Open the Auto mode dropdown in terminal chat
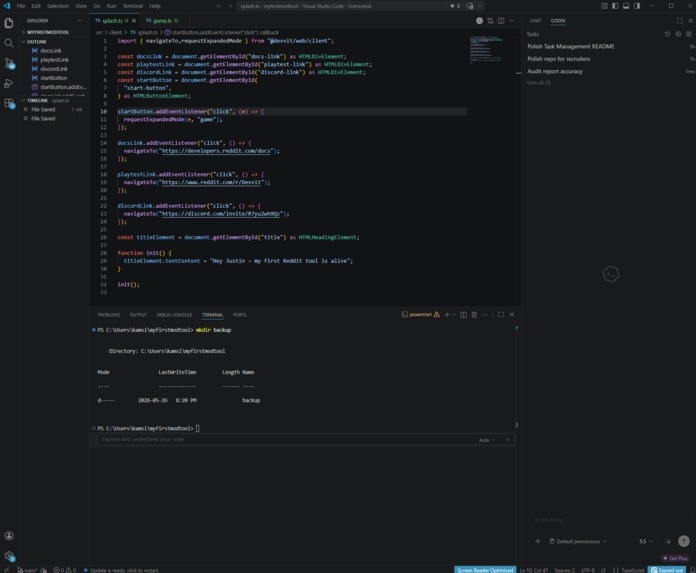Viewport: 696px width, 573px height. tap(486, 440)
